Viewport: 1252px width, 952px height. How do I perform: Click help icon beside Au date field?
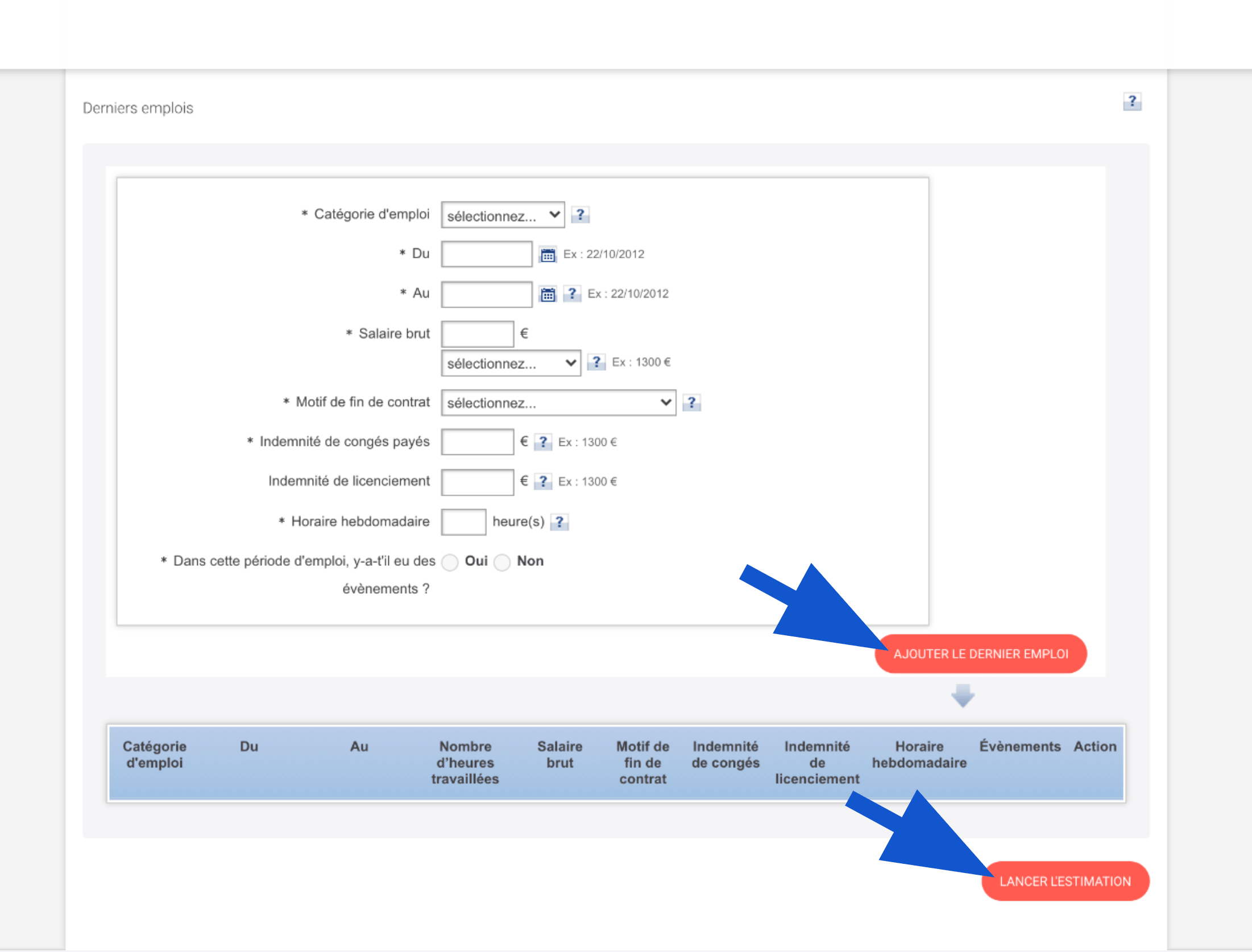pyautogui.click(x=572, y=294)
